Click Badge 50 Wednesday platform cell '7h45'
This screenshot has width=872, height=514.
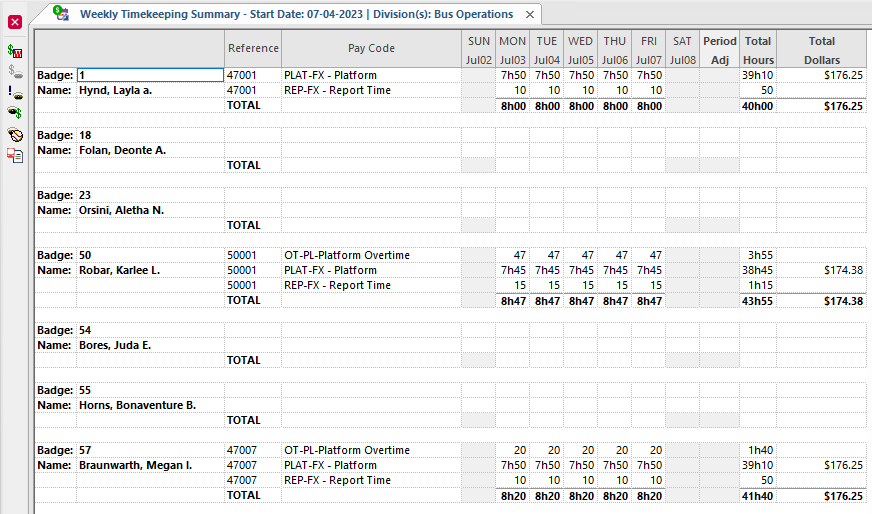click(581, 270)
